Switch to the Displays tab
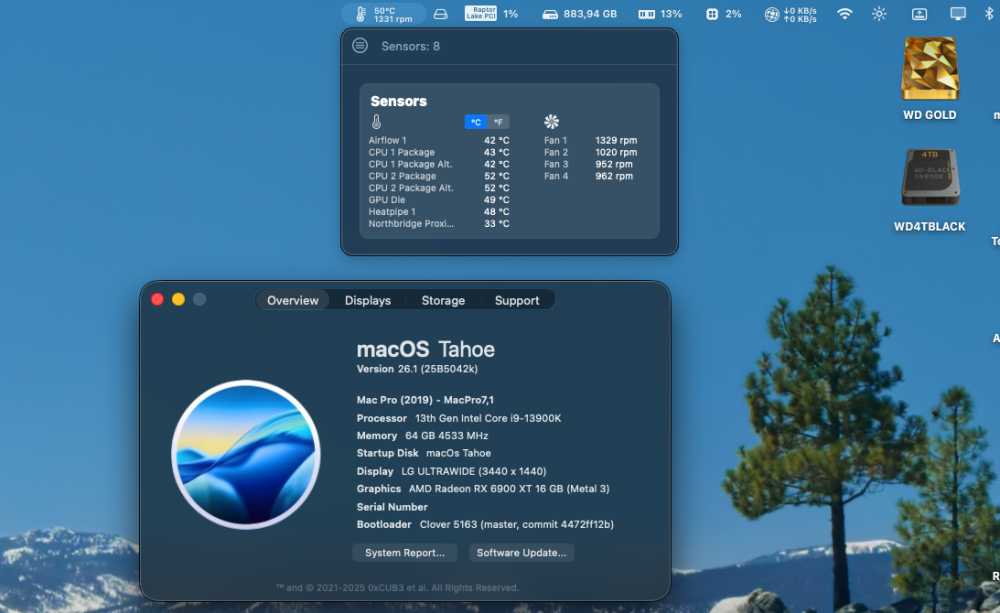1000x613 pixels. [367, 300]
